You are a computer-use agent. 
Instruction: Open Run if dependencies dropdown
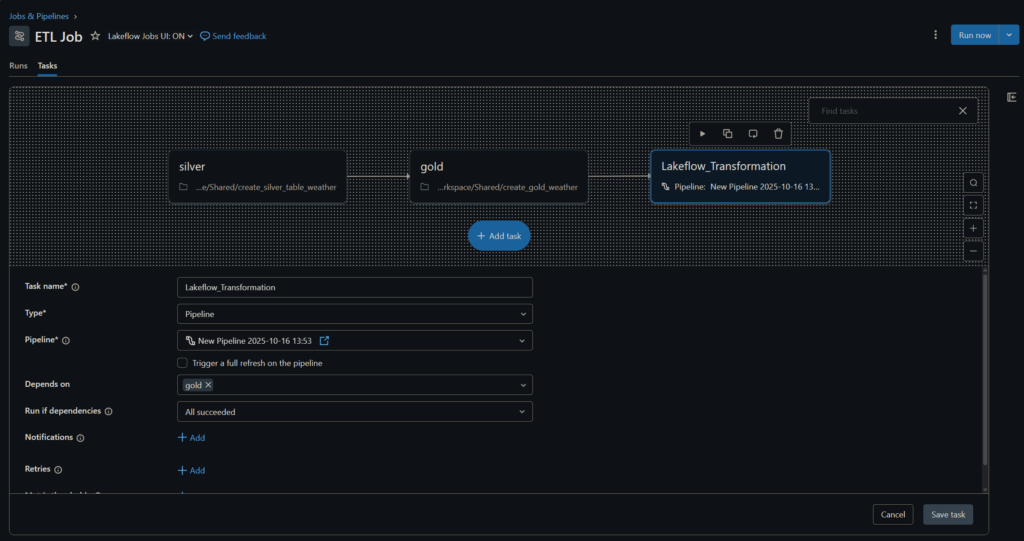pyautogui.click(x=354, y=411)
